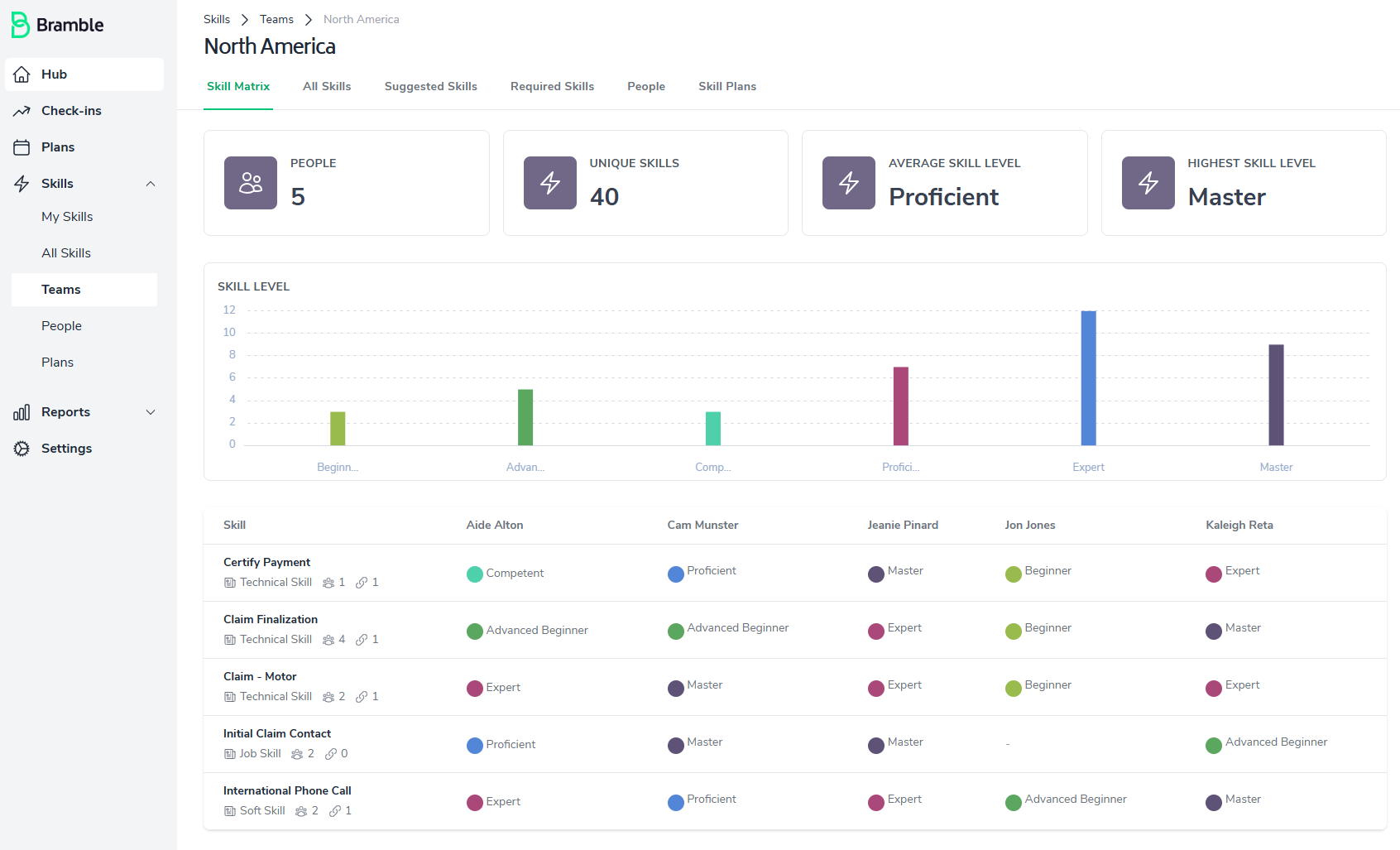Viewport: 1400px width, 850px height.
Task: Click the Bramble logo icon
Action: 21,25
